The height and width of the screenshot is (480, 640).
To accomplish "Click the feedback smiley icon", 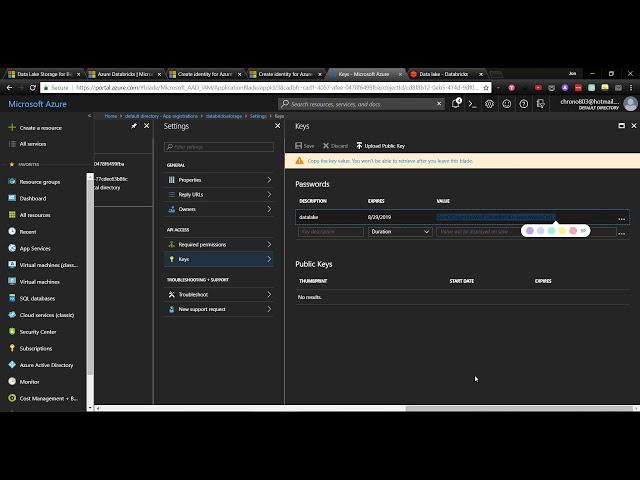I will point(507,104).
